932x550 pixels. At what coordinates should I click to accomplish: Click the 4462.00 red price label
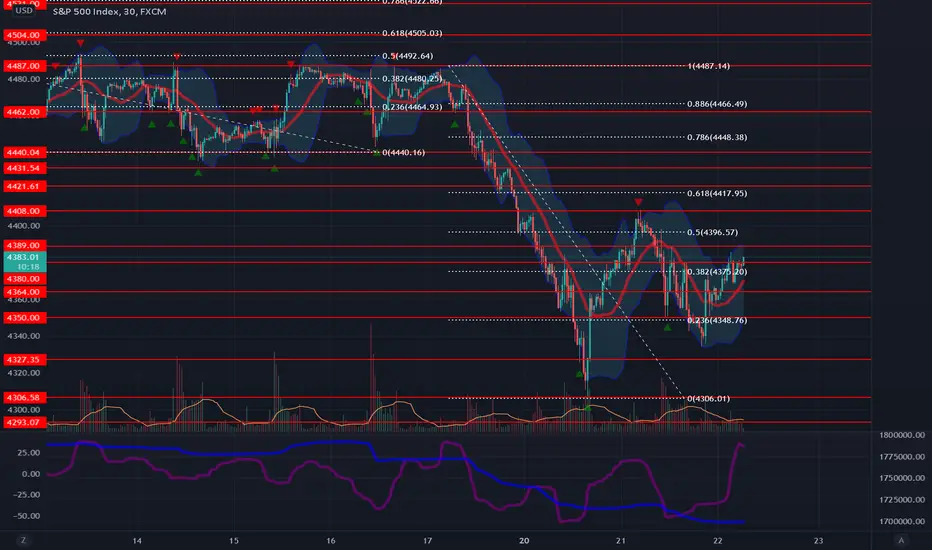tap(24, 112)
